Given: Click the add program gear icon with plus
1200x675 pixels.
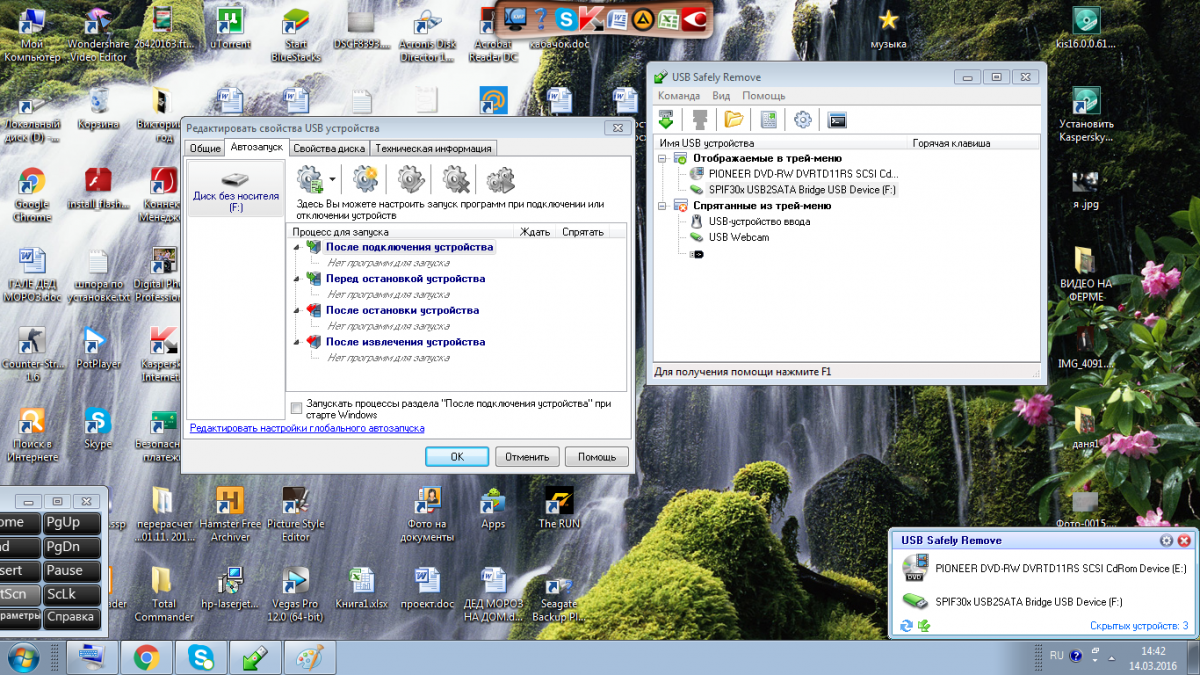Looking at the screenshot, I should tap(309, 180).
